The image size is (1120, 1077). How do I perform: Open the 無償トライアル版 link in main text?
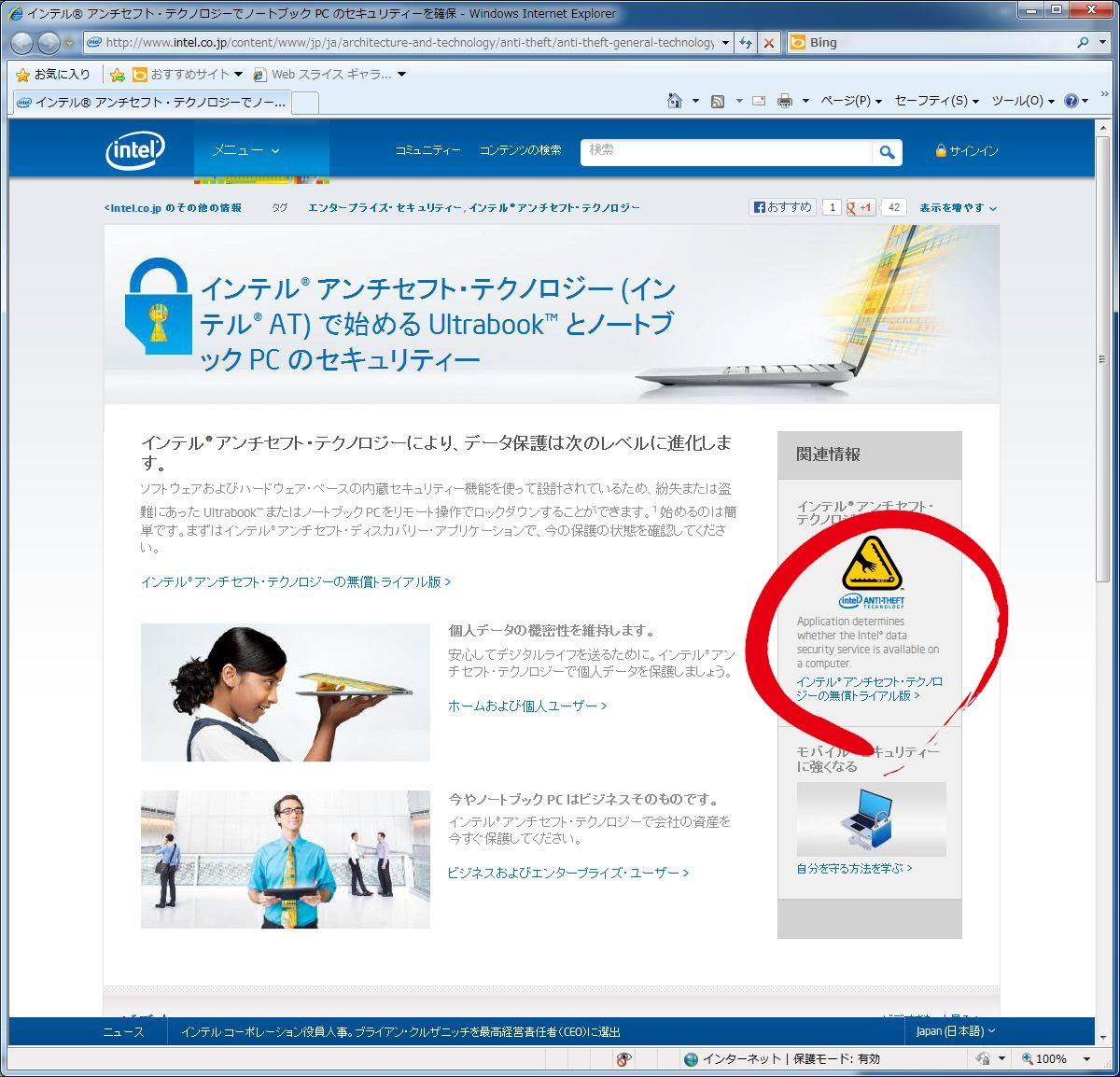(296, 581)
